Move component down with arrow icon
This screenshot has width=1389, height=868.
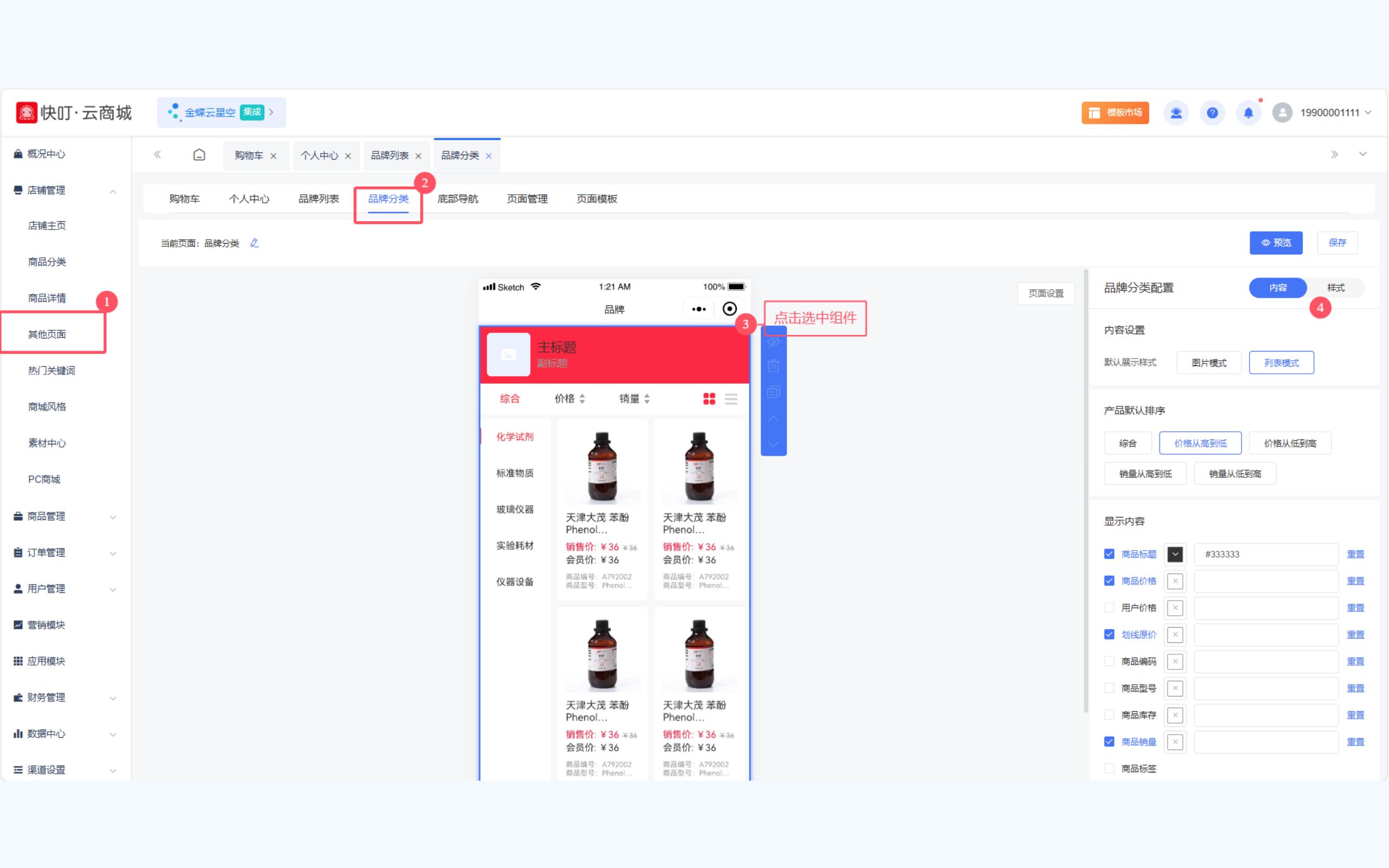point(773,444)
